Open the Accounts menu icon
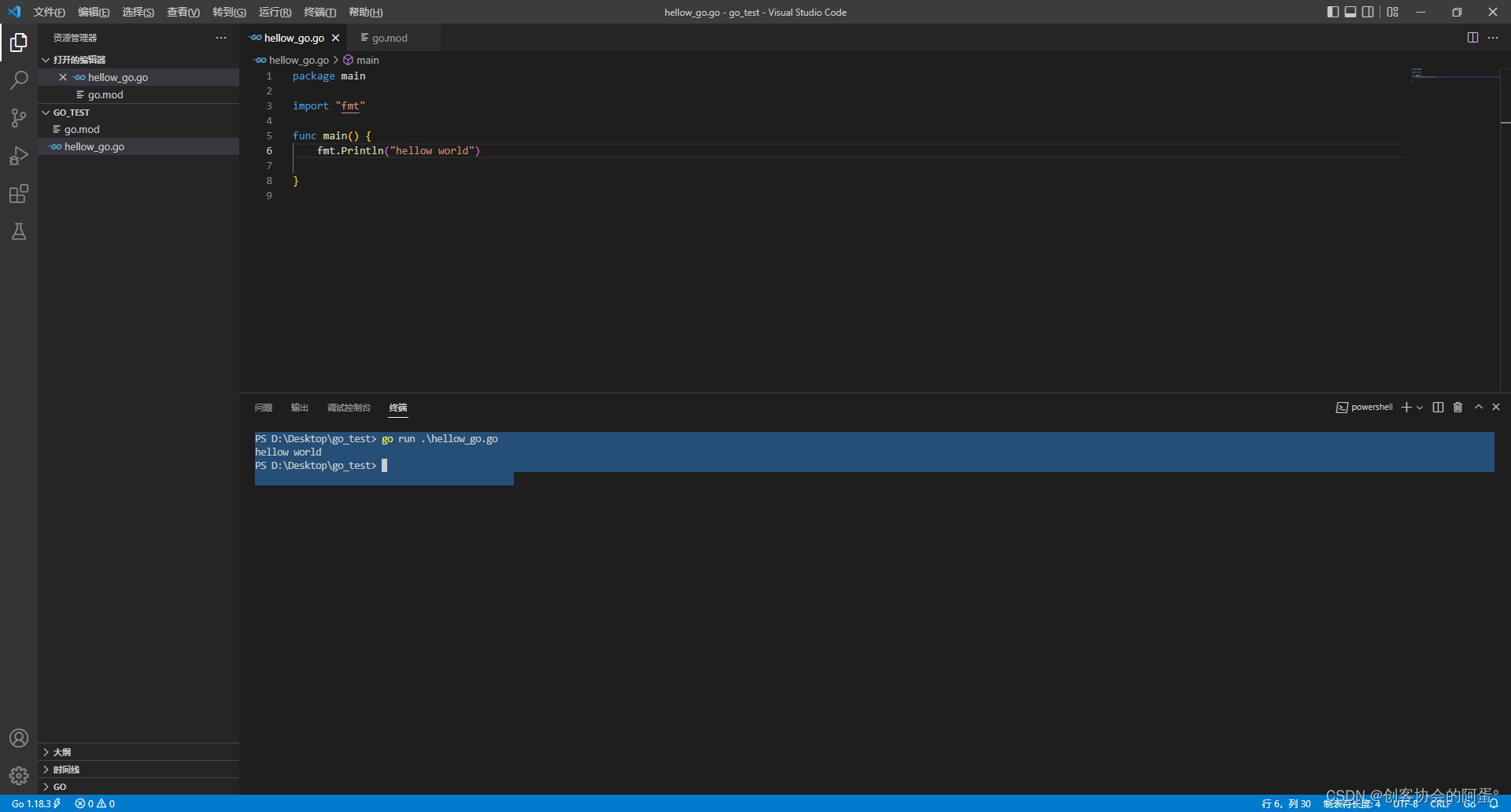The width and height of the screenshot is (1511, 812). pos(19,738)
